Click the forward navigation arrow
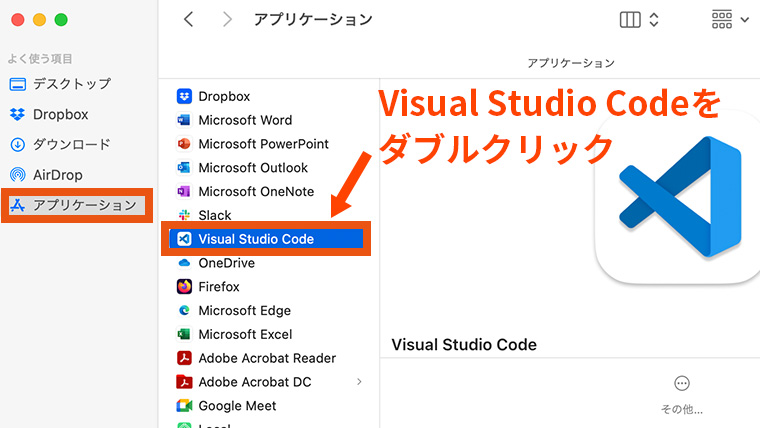This screenshot has height=428, width=760. tap(227, 19)
